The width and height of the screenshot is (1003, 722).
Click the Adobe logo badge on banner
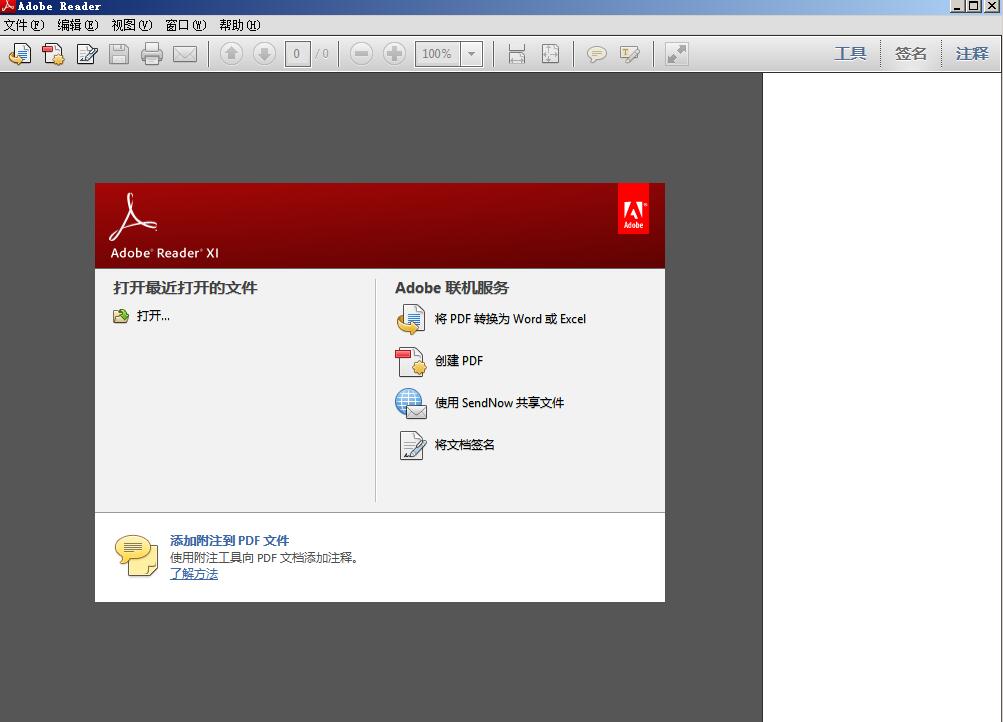pyautogui.click(x=633, y=208)
